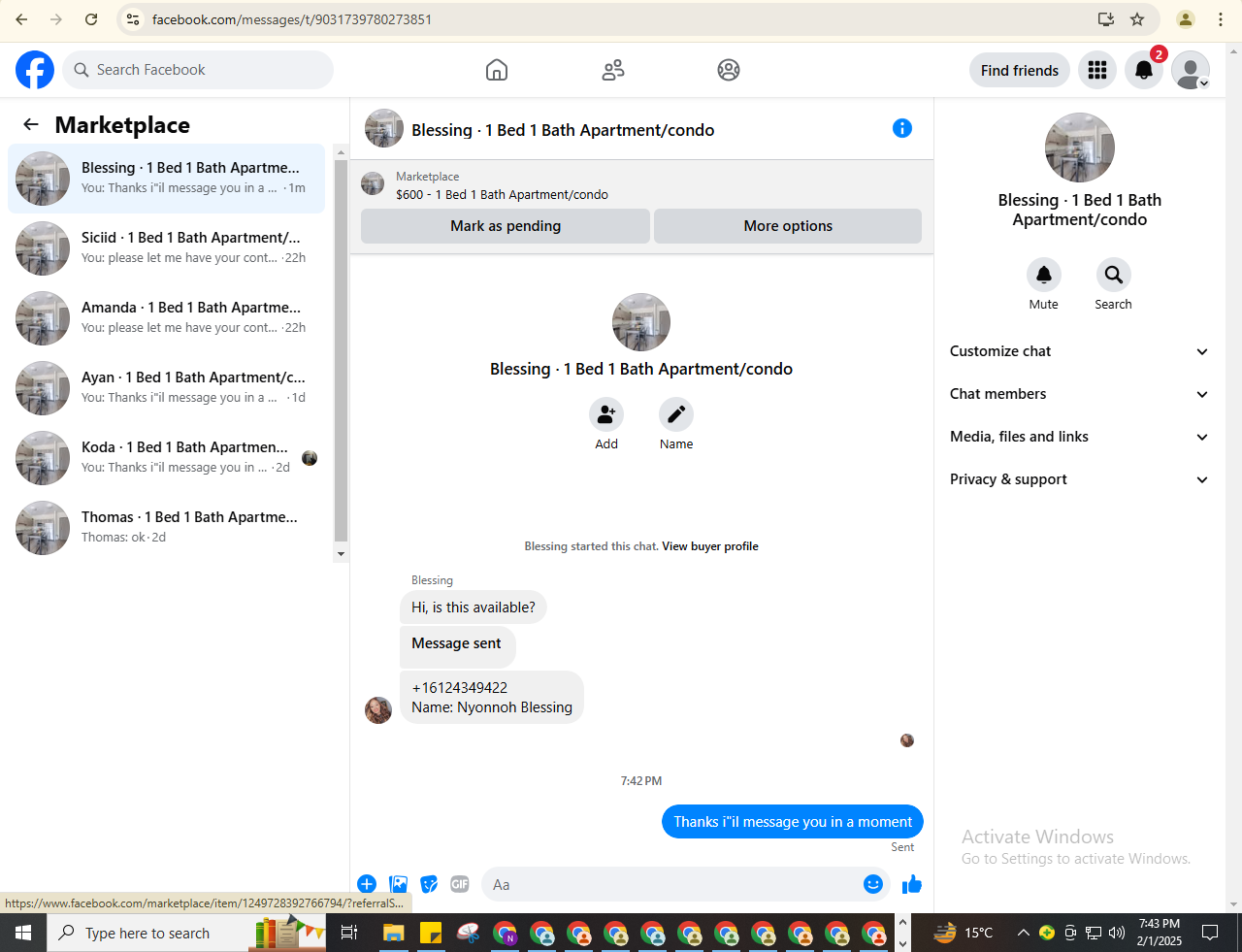Click the "Hi, is this available?" message
Viewport: 1242px width, 952px height.
(474, 607)
